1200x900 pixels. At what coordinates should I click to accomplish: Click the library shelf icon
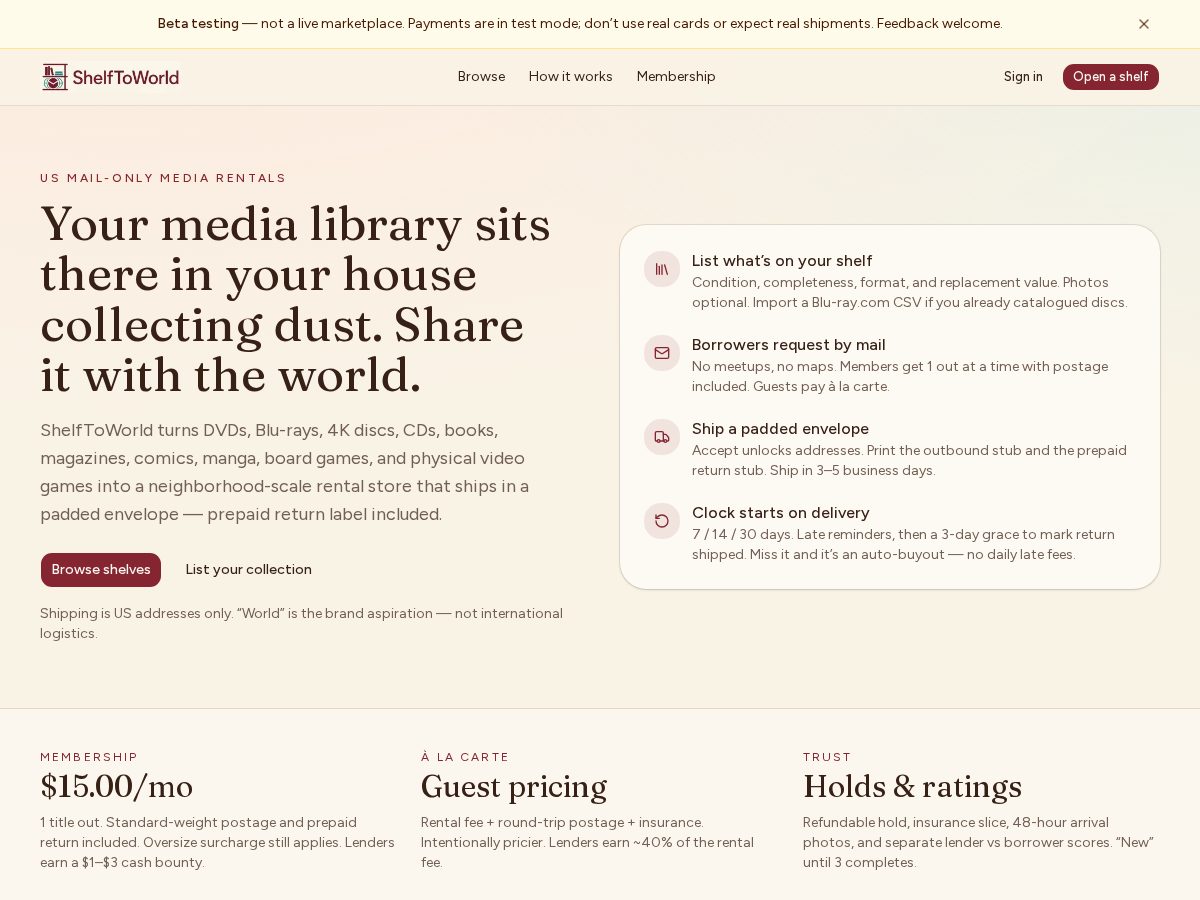tap(662, 269)
